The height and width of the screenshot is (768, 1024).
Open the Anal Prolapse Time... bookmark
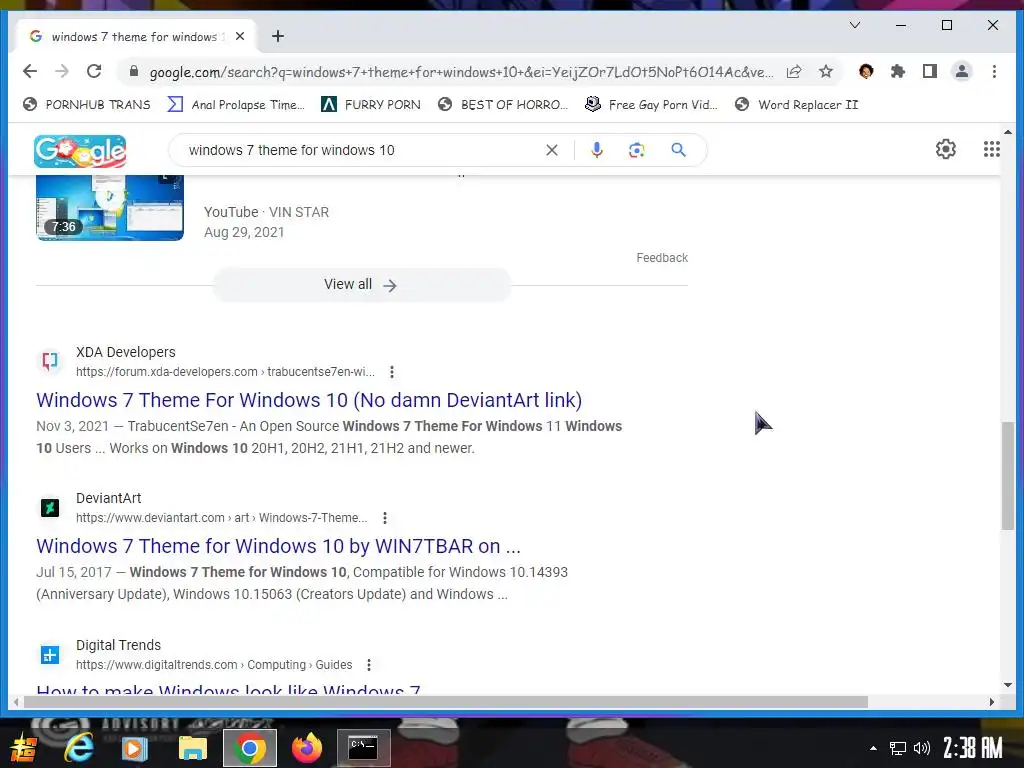236,104
